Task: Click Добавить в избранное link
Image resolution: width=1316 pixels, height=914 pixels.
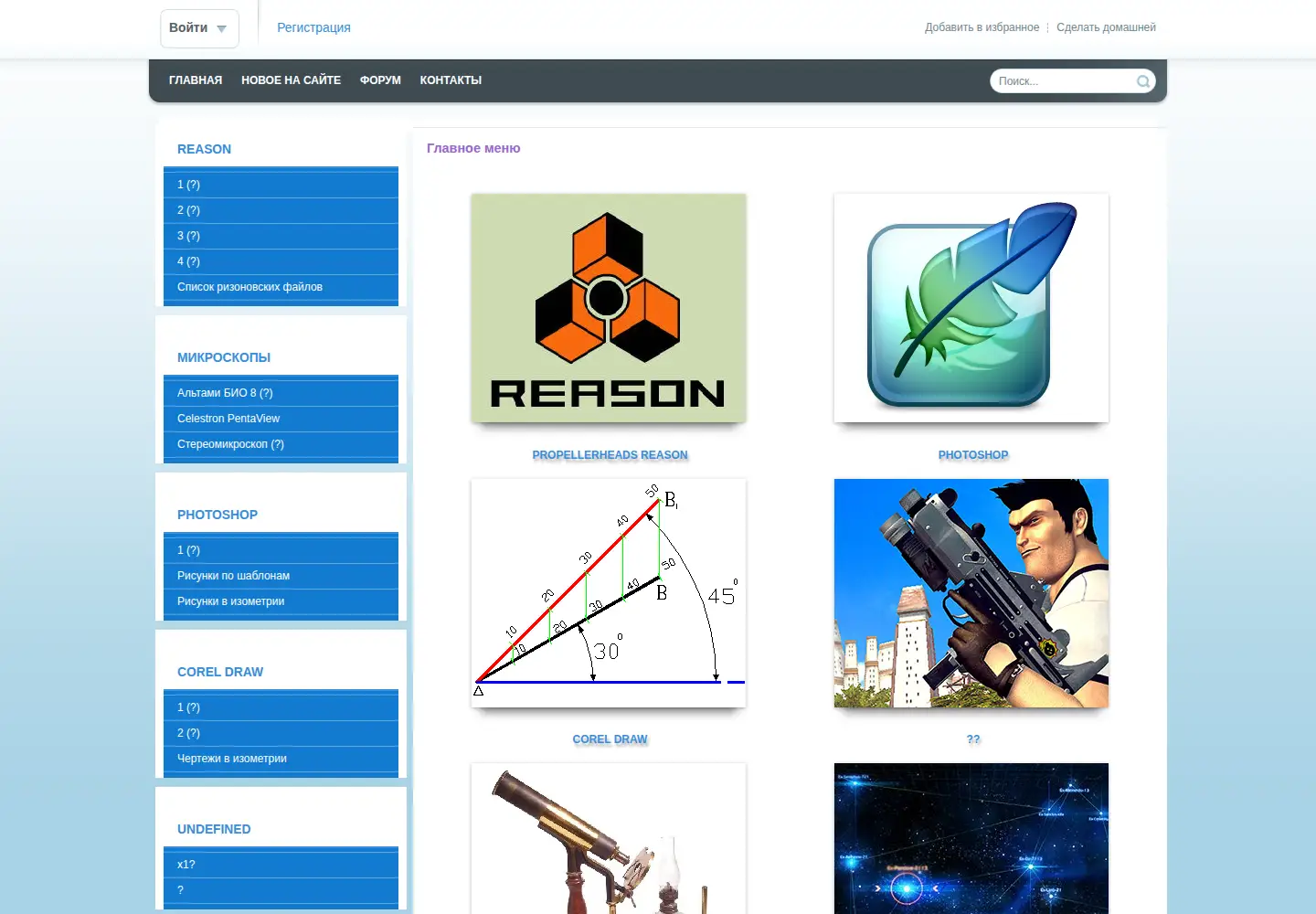Action: [x=982, y=27]
